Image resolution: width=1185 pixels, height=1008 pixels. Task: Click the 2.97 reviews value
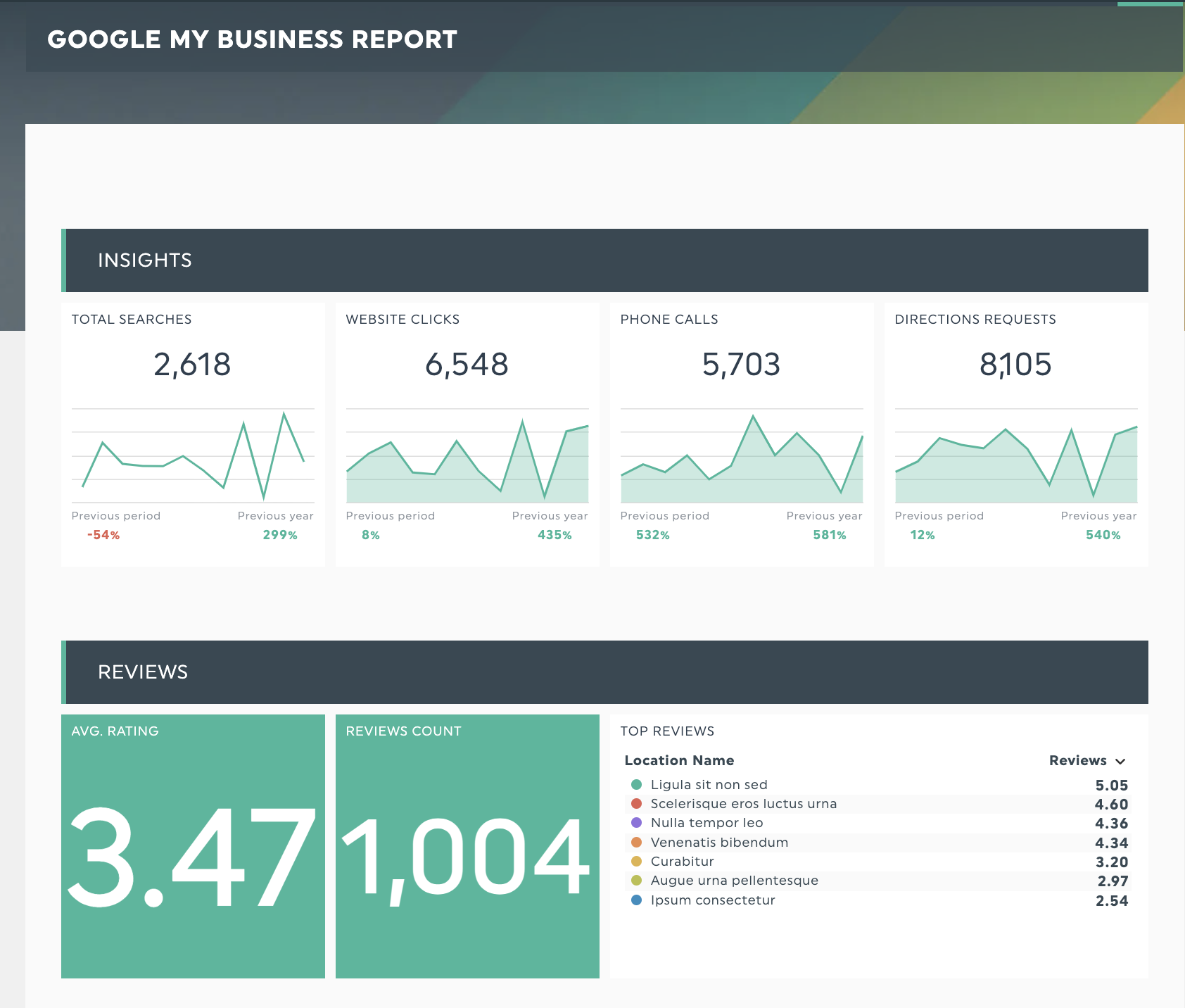1113,881
